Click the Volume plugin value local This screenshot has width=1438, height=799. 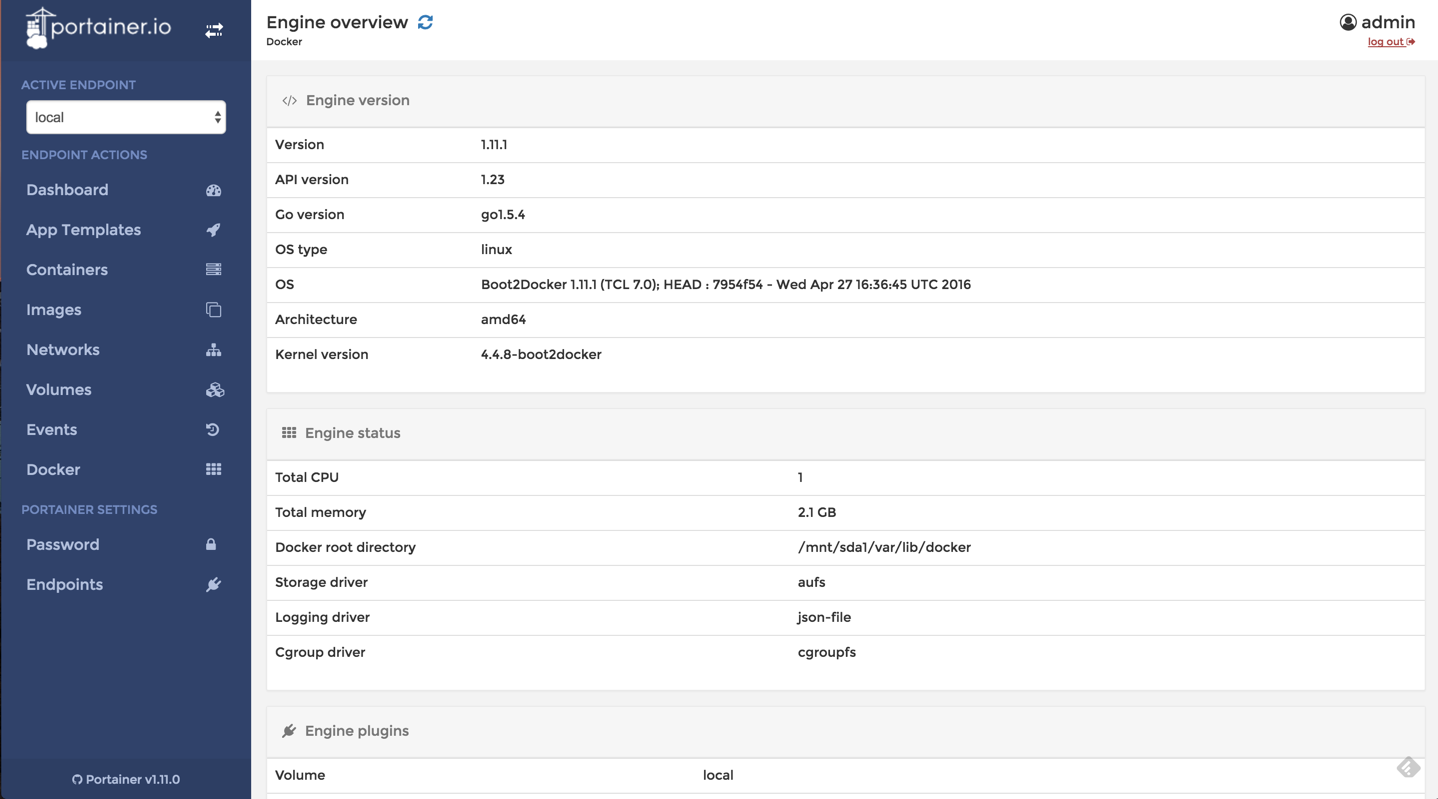718,776
